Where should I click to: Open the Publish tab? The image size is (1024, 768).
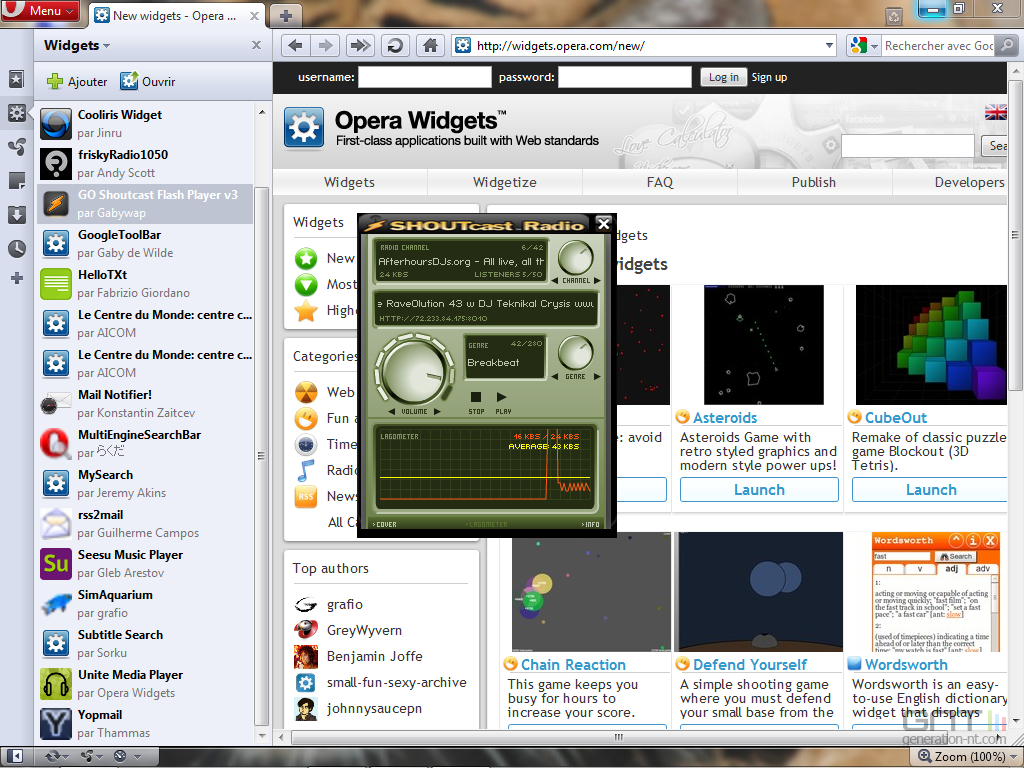tap(814, 182)
